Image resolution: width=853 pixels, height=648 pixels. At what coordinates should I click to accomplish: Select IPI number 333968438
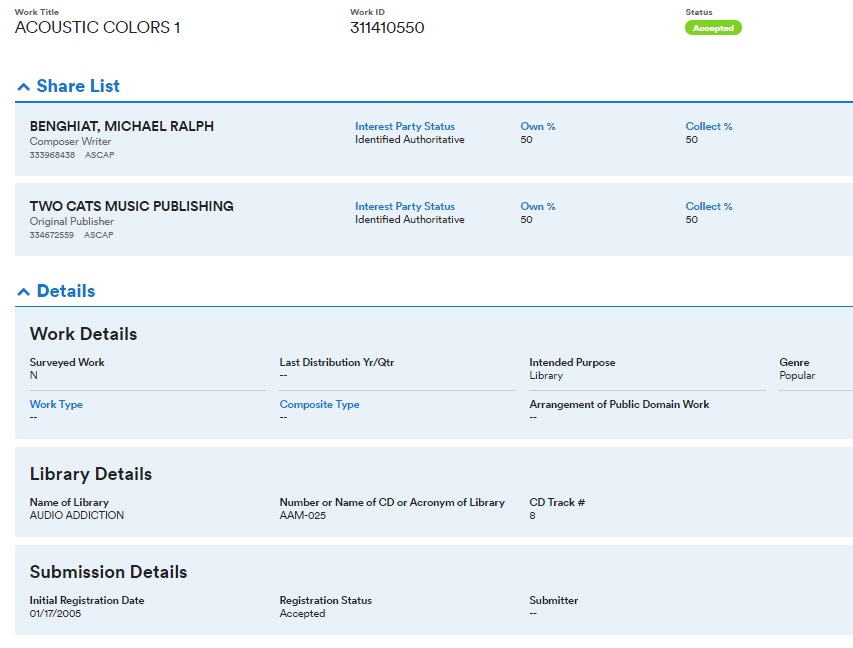click(52, 155)
